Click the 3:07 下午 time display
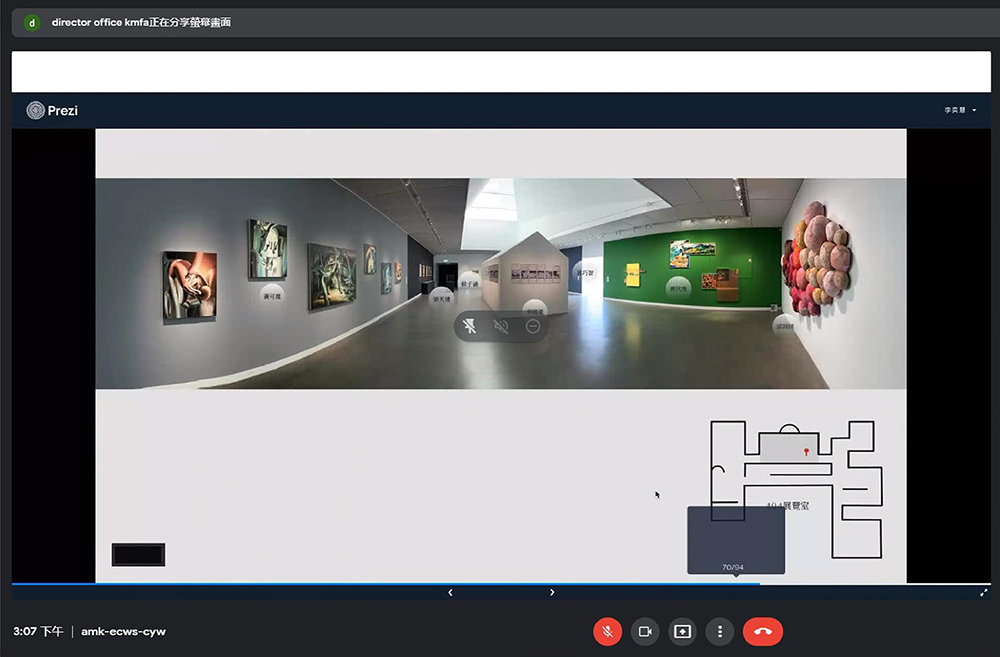This screenshot has height=657, width=1000. coord(38,631)
